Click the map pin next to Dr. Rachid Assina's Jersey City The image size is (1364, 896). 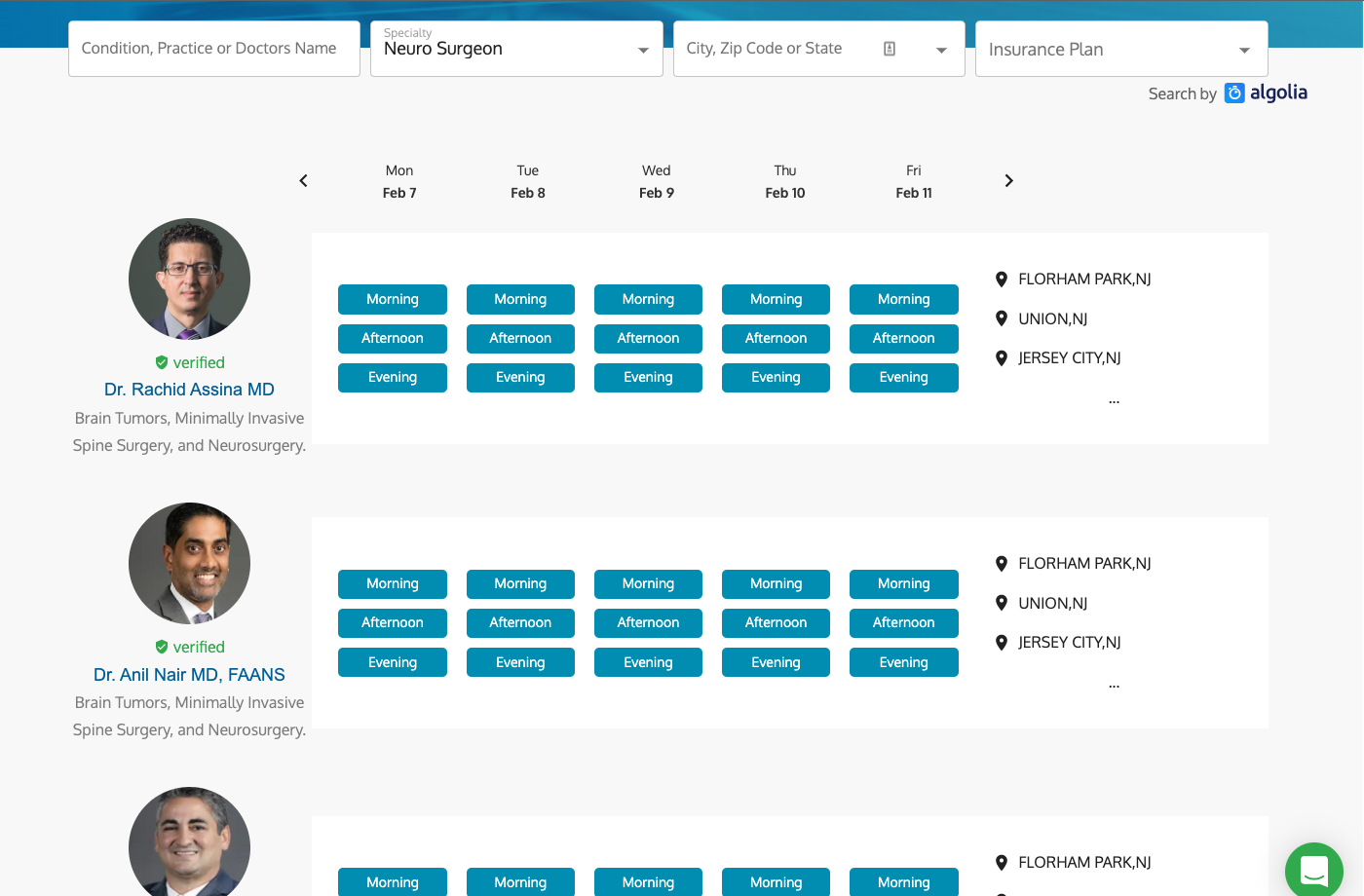tap(1001, 358)
